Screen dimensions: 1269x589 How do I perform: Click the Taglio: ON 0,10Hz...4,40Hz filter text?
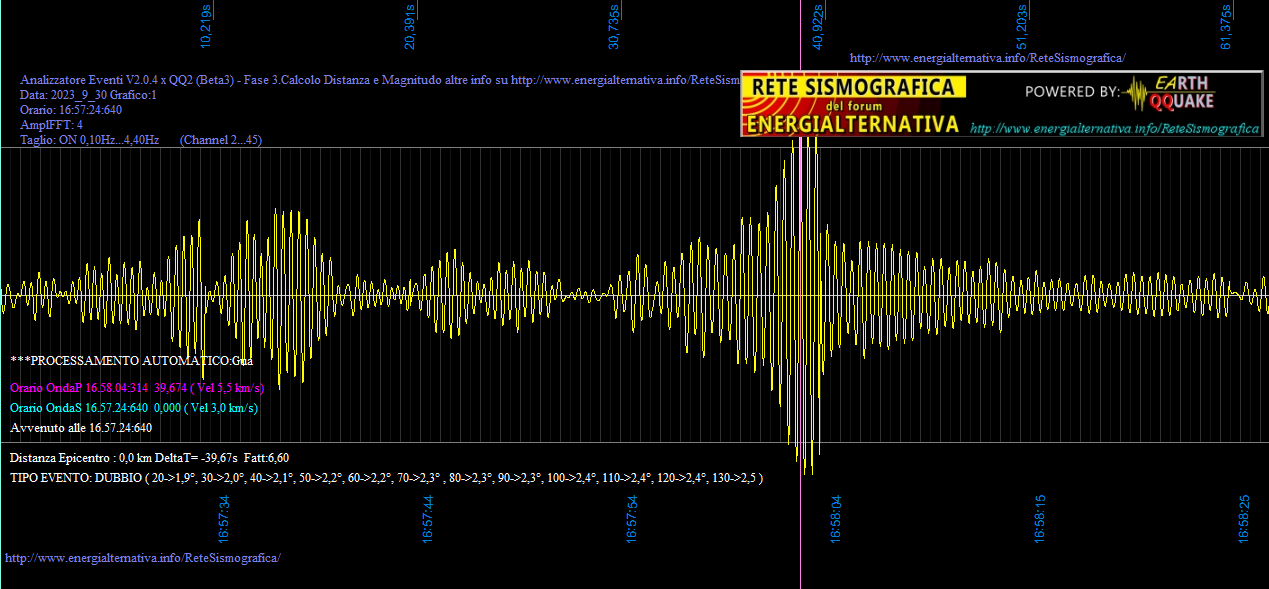(x=90, y=140)
